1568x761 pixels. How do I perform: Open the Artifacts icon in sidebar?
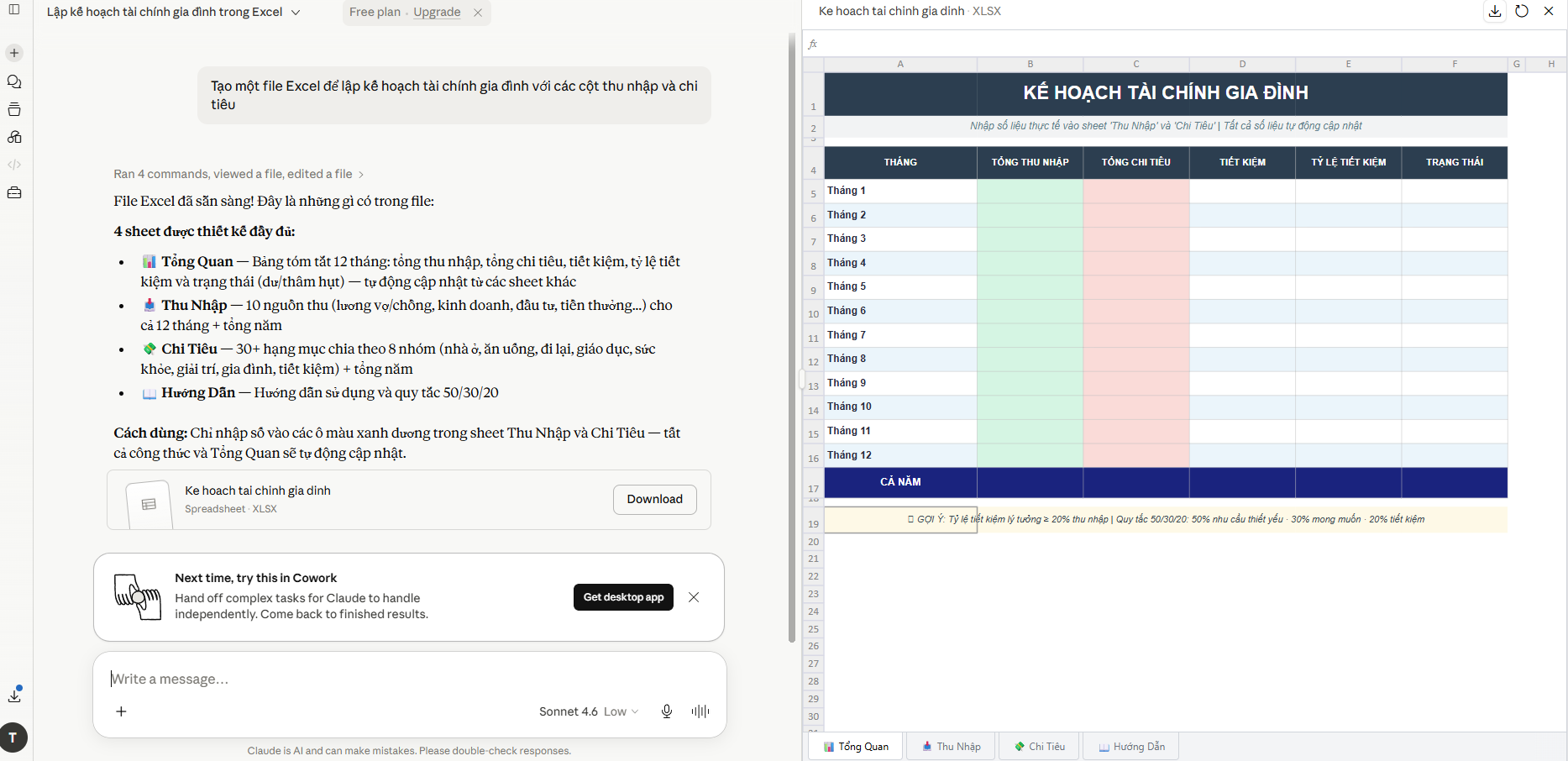point(14,137)
